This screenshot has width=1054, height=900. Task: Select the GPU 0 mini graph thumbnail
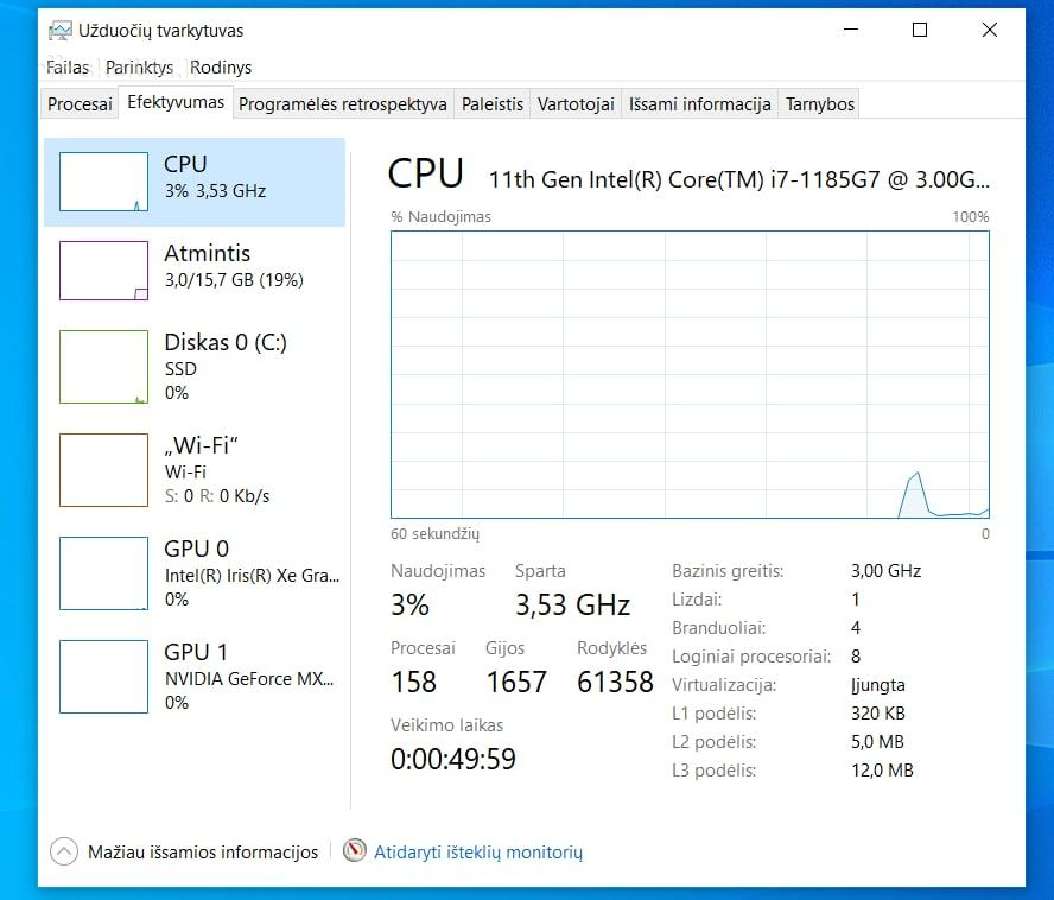104,573
